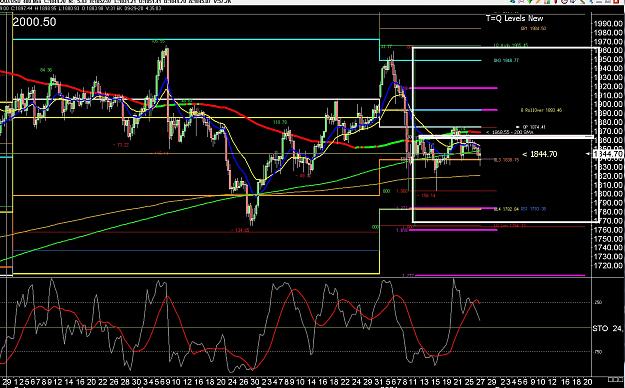Screen dimensions: 625x388
Task: Select the T=Q Levels New title text
Action: click(514, 18)
